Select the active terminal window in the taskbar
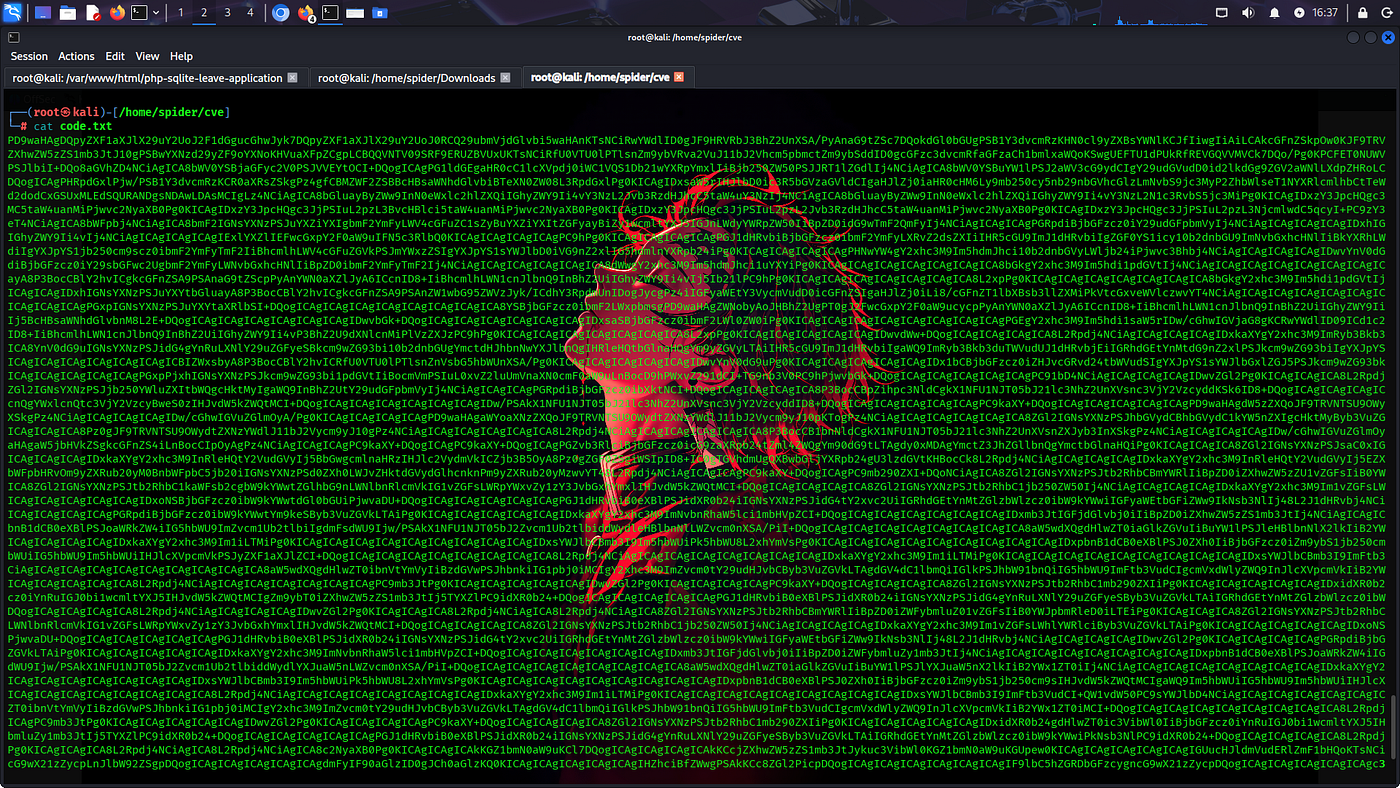The image size is (1400, 788). click(330, 13)
